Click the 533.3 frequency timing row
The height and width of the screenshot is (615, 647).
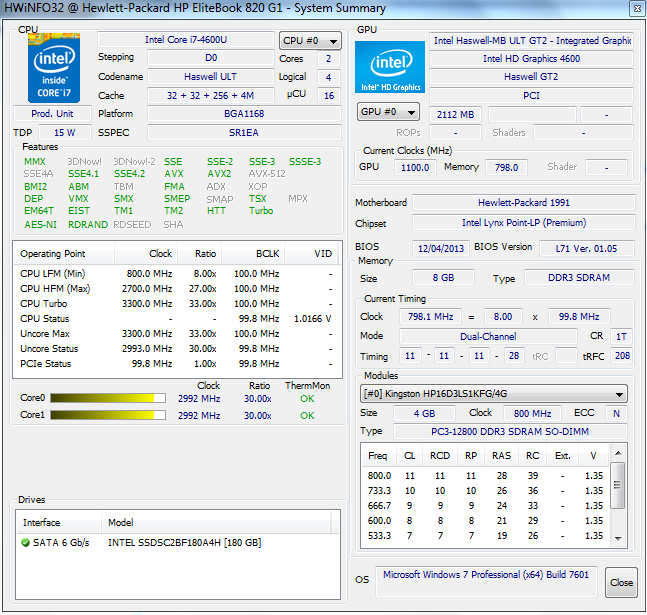[x=486, y=536]
